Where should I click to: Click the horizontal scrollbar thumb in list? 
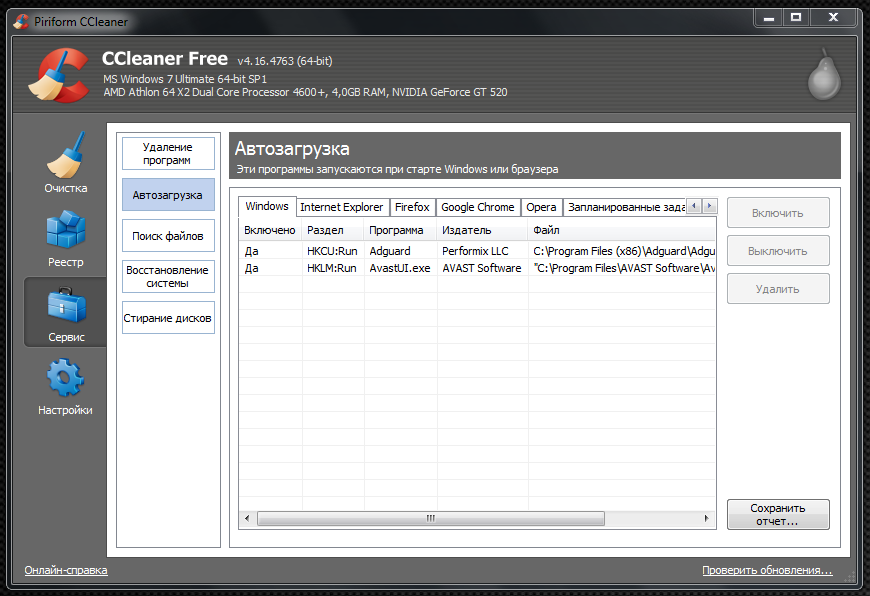(430, 519)
